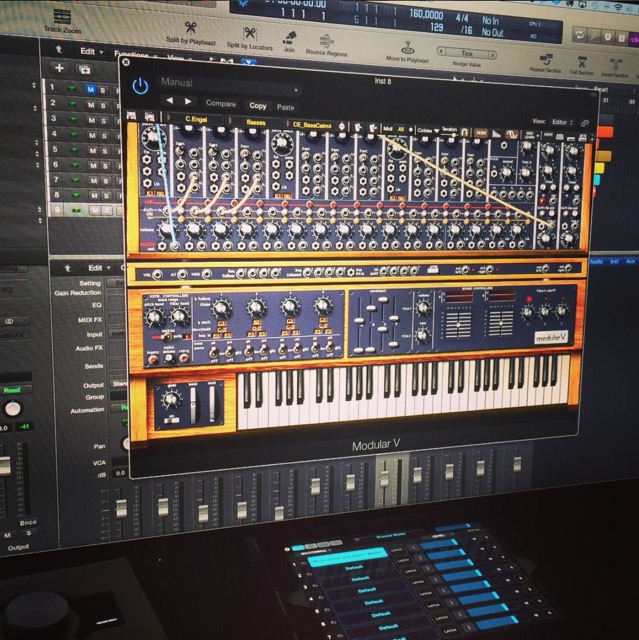Click the up arrow left of the tracks Edit menu

coord(59,49)
